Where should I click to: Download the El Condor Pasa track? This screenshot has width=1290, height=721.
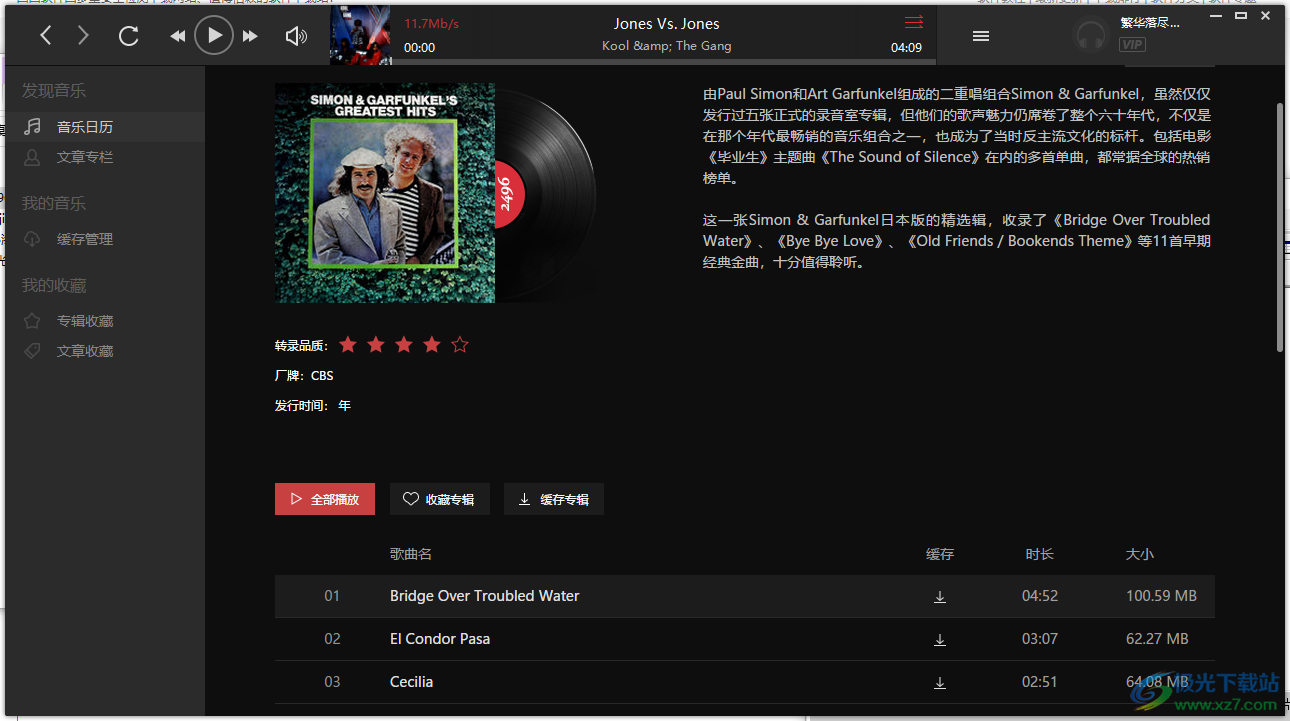coord(940,640)
